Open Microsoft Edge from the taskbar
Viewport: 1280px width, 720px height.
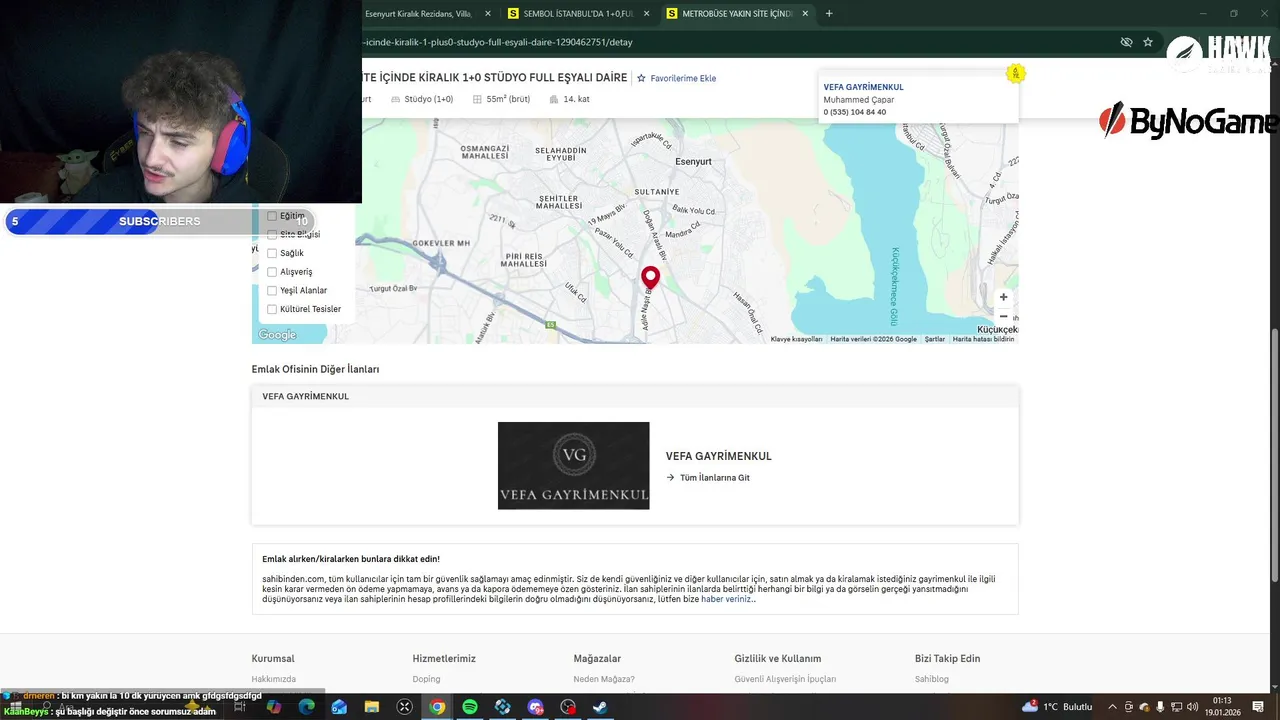[307, 707]
